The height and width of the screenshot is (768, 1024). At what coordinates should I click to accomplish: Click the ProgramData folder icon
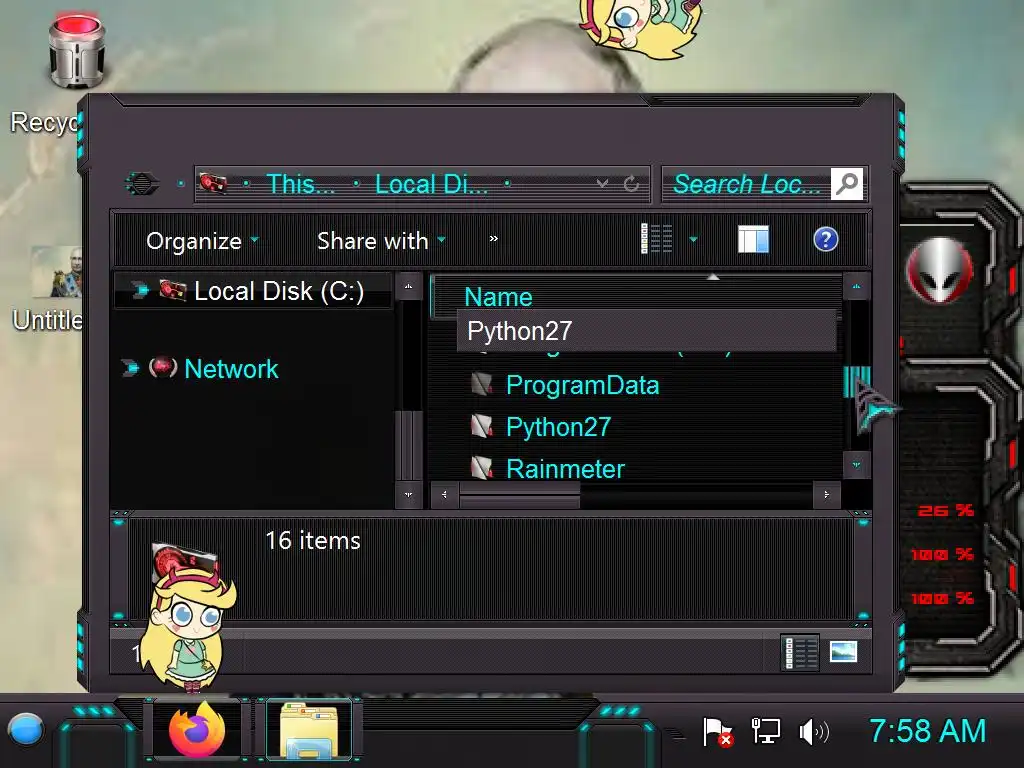[x=482, y=384]
